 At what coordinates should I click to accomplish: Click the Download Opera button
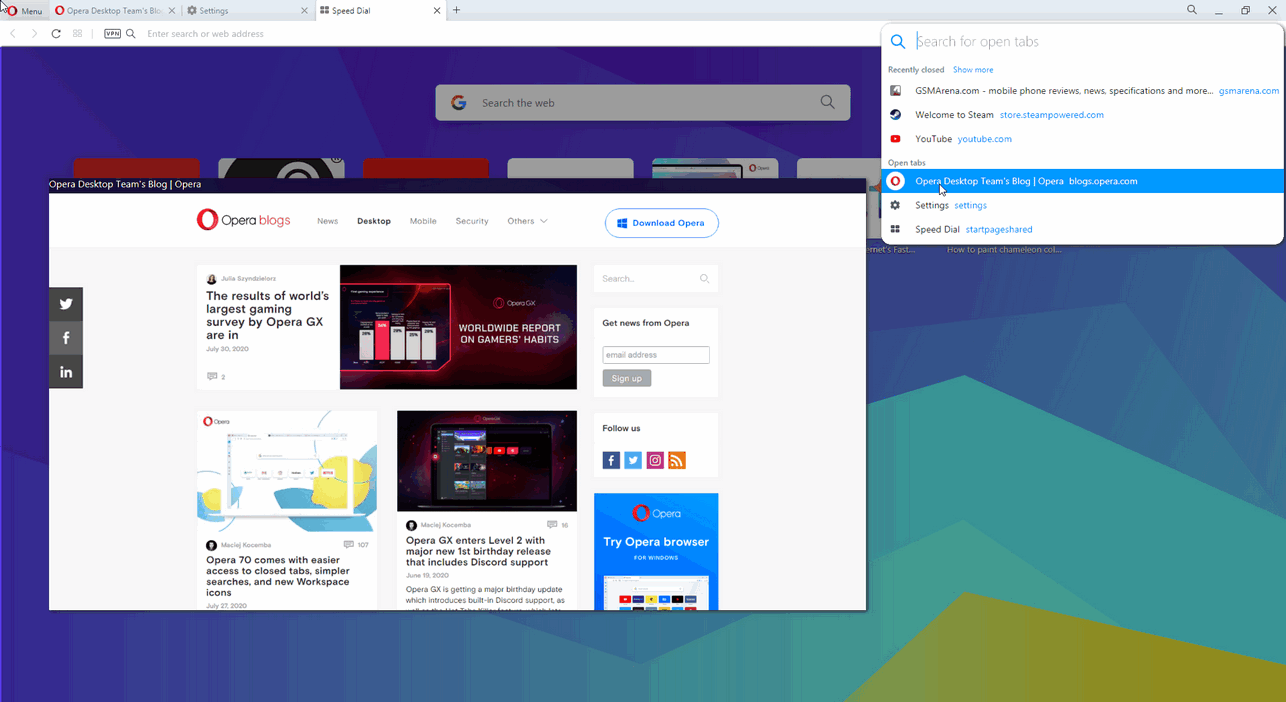[x=662, y=223]
